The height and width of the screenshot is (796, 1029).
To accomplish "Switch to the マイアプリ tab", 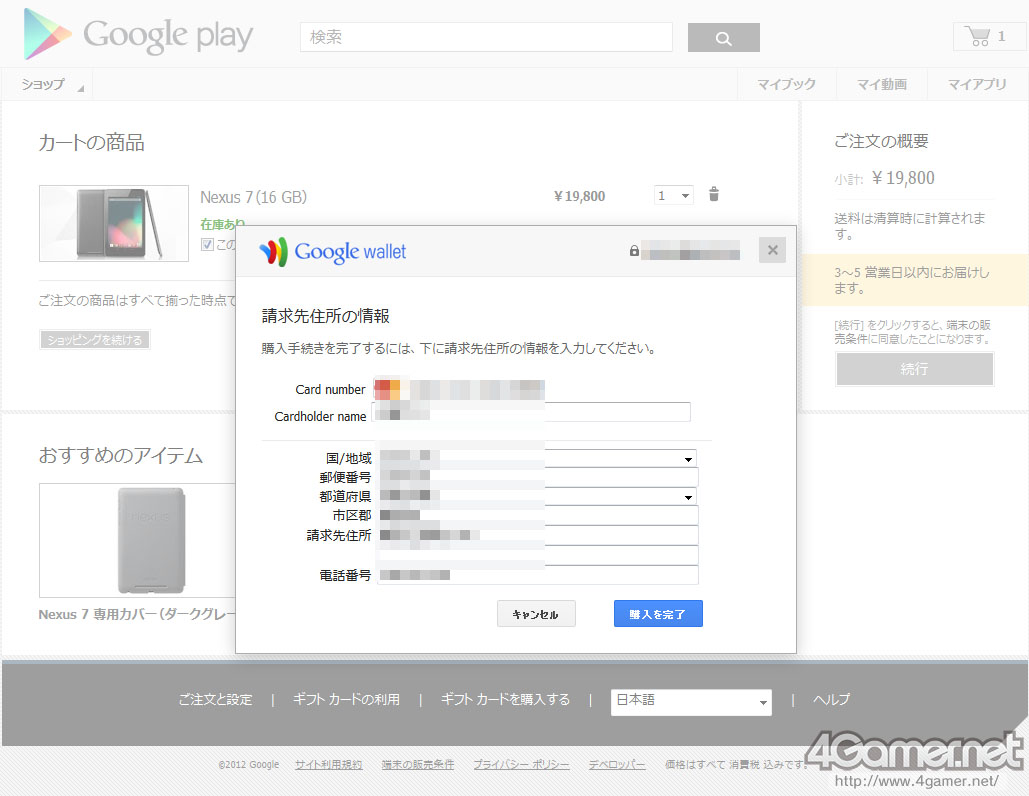I will [x=976, y=85].
